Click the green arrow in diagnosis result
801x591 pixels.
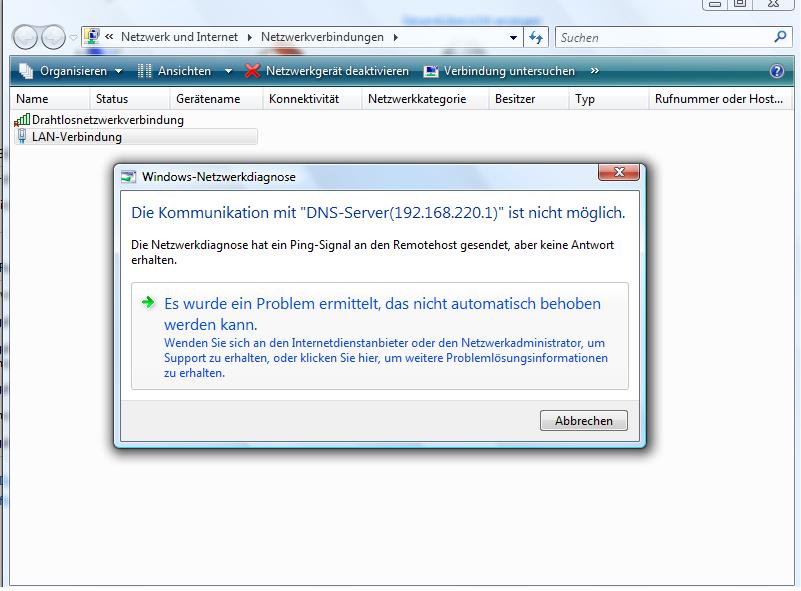point(148,302)
